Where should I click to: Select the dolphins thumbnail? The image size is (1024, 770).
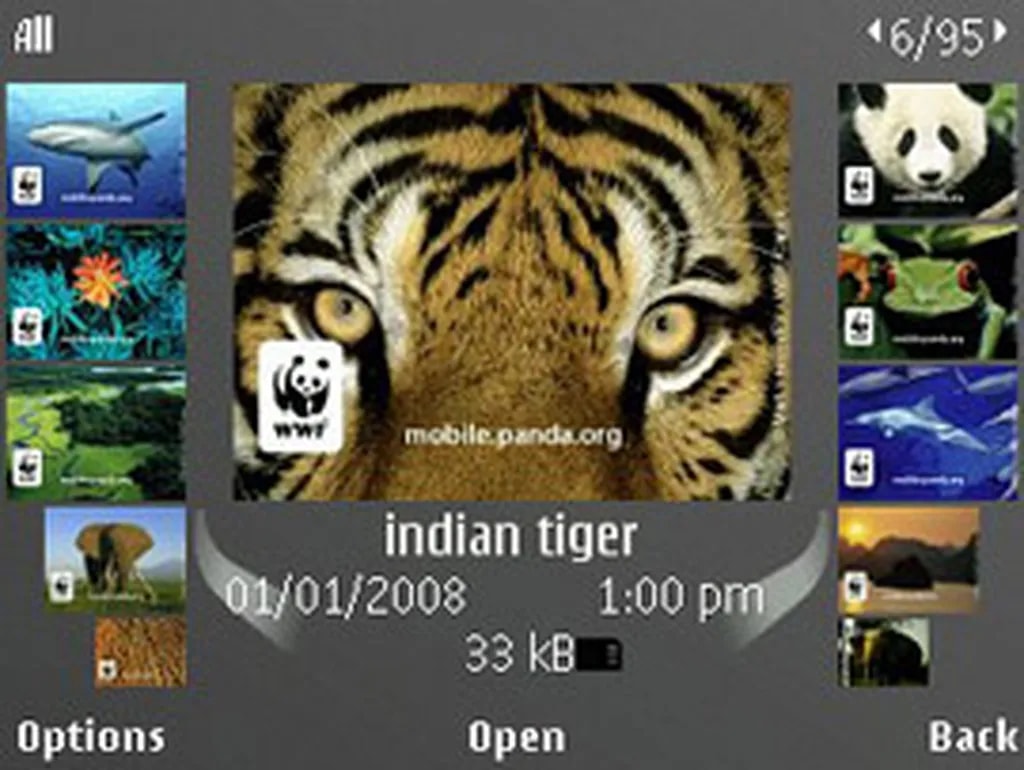[x=927, y=434]
